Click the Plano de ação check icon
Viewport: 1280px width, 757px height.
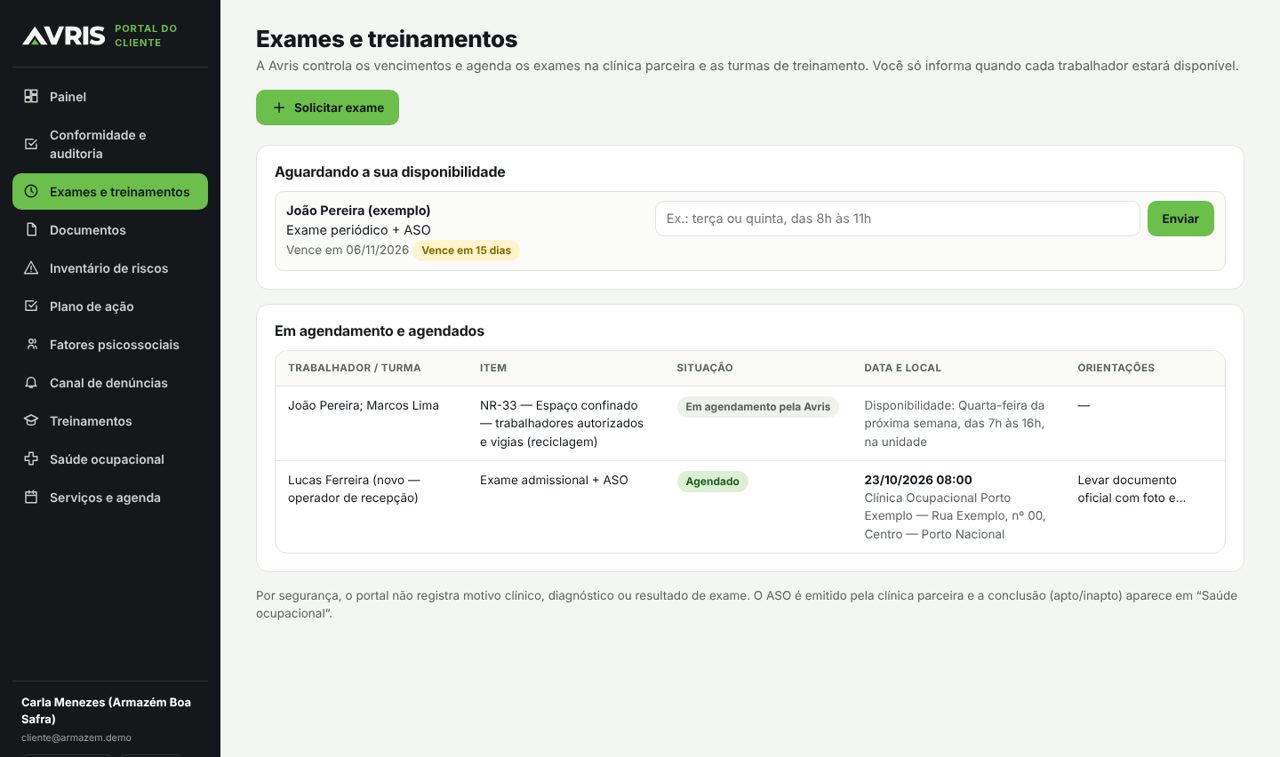tap(31, 306)
